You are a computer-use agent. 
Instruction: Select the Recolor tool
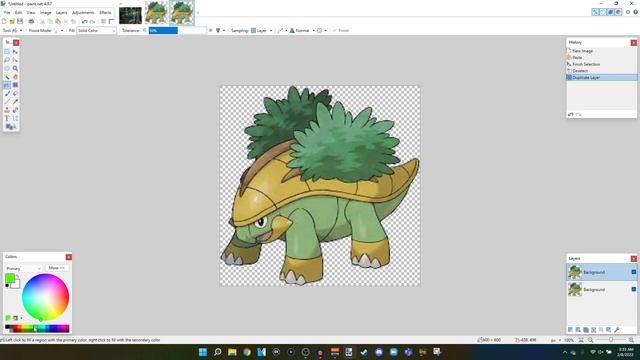click(15, 110)
